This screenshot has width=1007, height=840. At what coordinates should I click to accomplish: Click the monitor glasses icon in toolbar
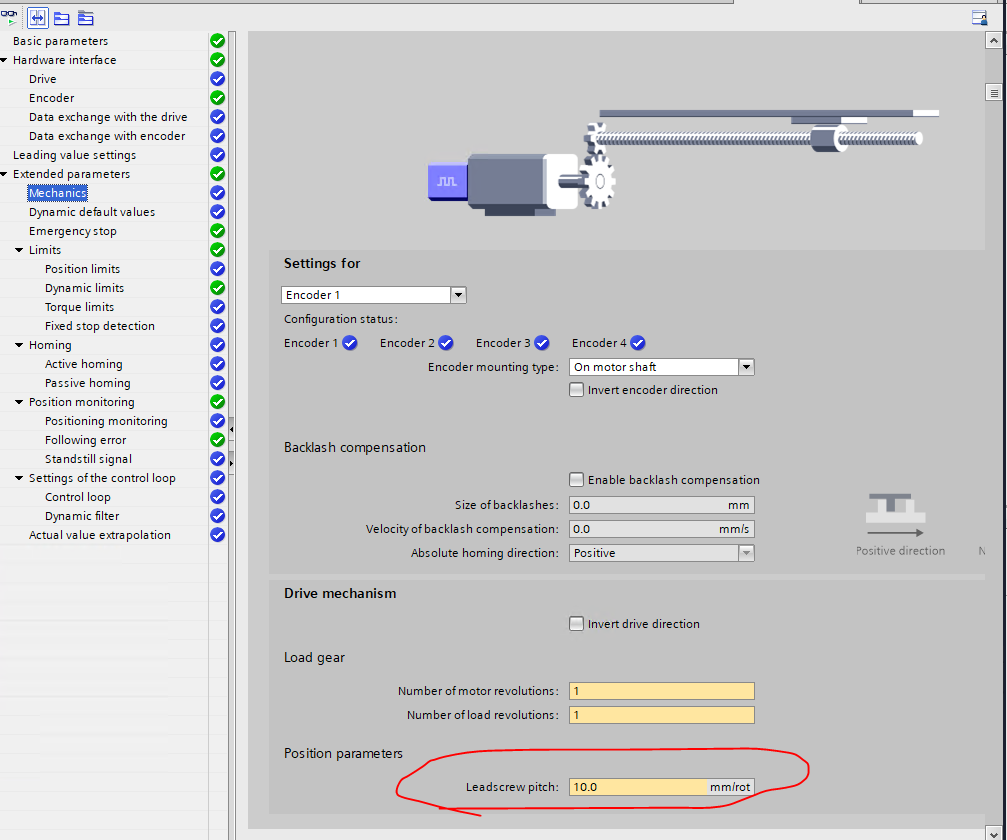coord(10,16)
